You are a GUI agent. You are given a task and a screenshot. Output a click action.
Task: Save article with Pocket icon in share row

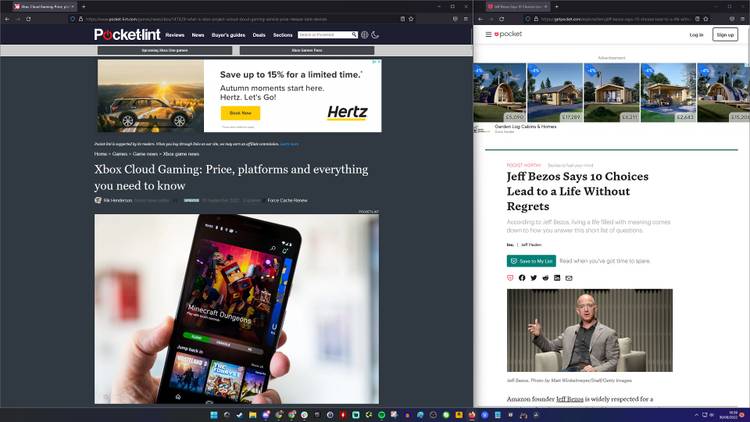click(510, 278)
